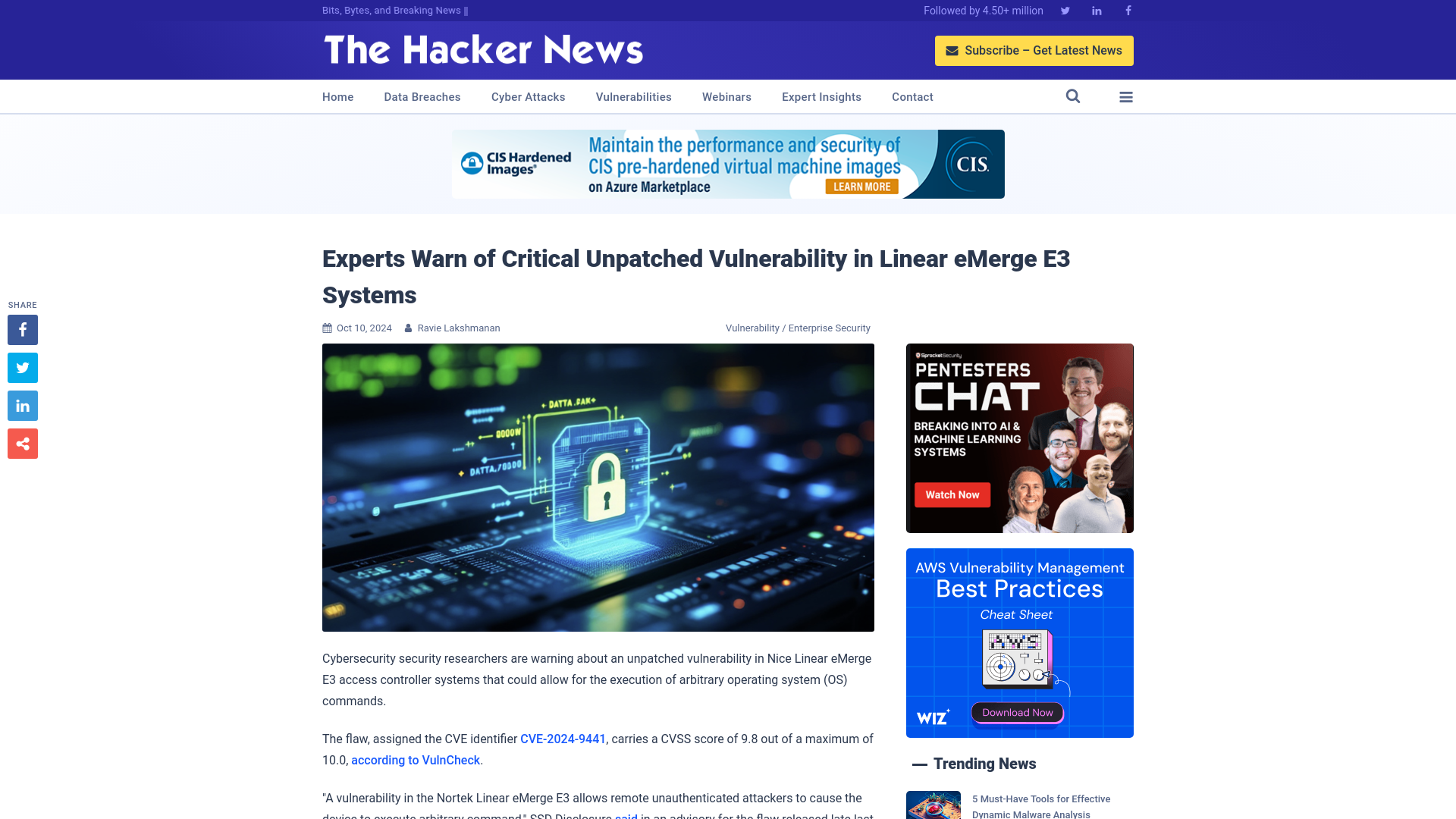Viewport: 1456px width, 819px height.
Task: Click the Data Breaches menu item
Action: click(422, 96)
